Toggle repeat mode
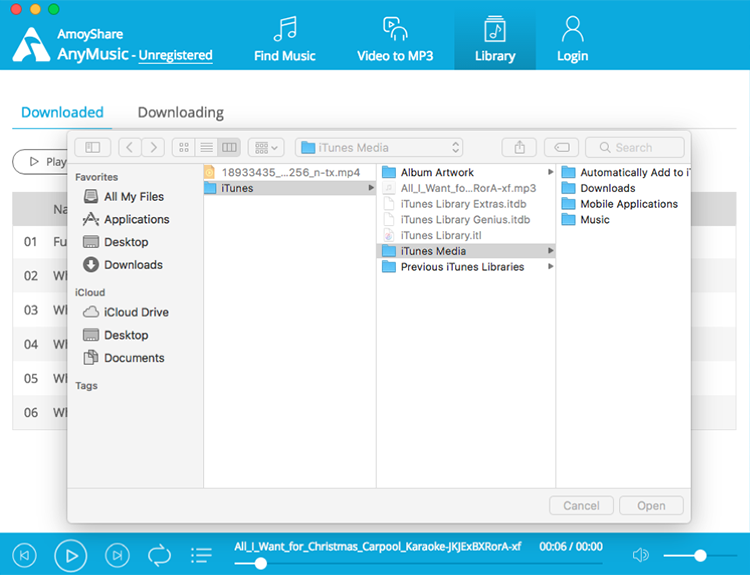Image resolution: width=750 pixels, height=575 pixels. pyautogui.click(x=159, y=555)
